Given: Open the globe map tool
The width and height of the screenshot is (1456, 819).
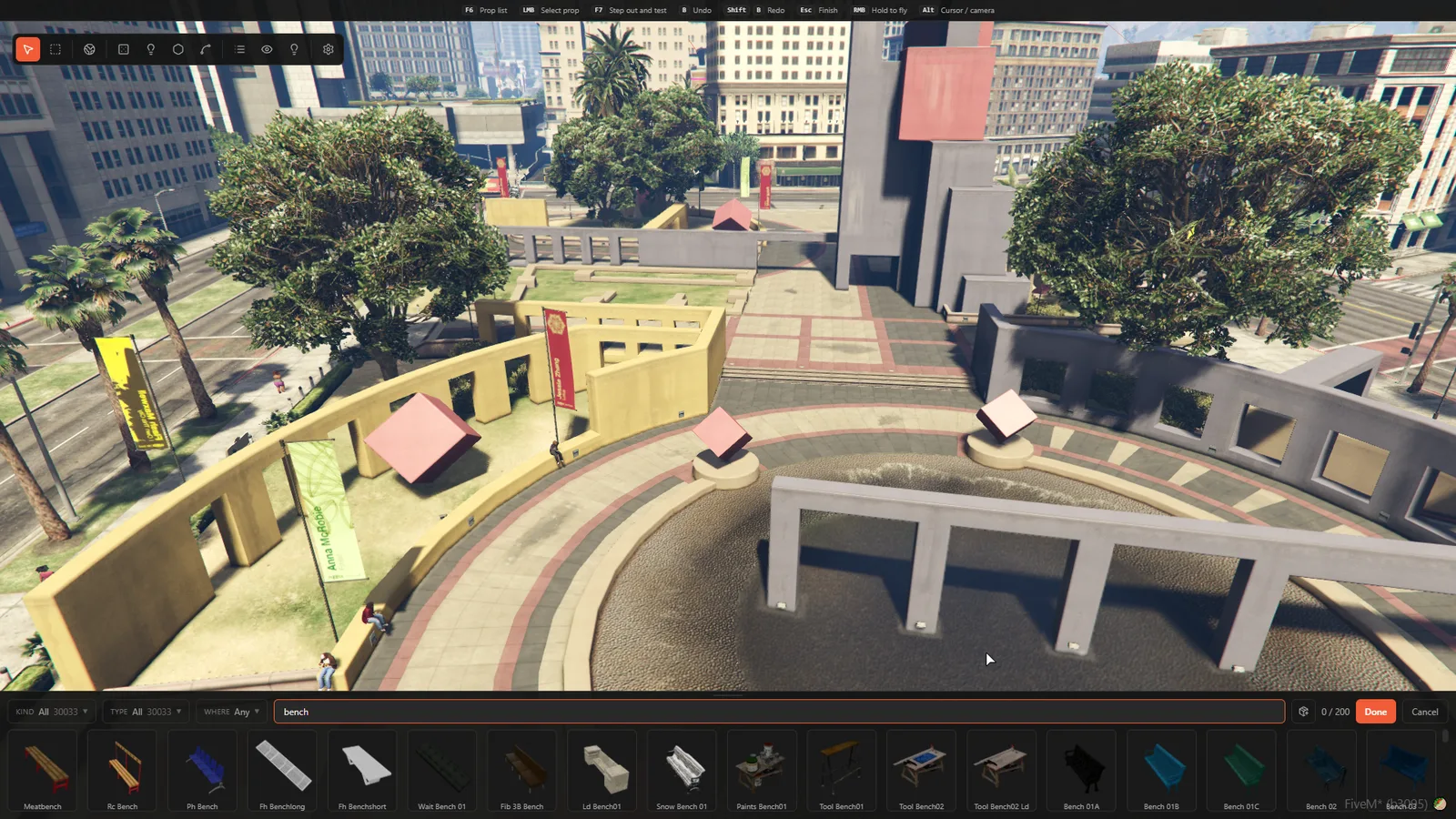Looking at the screenshot, I should pos(89,49).
